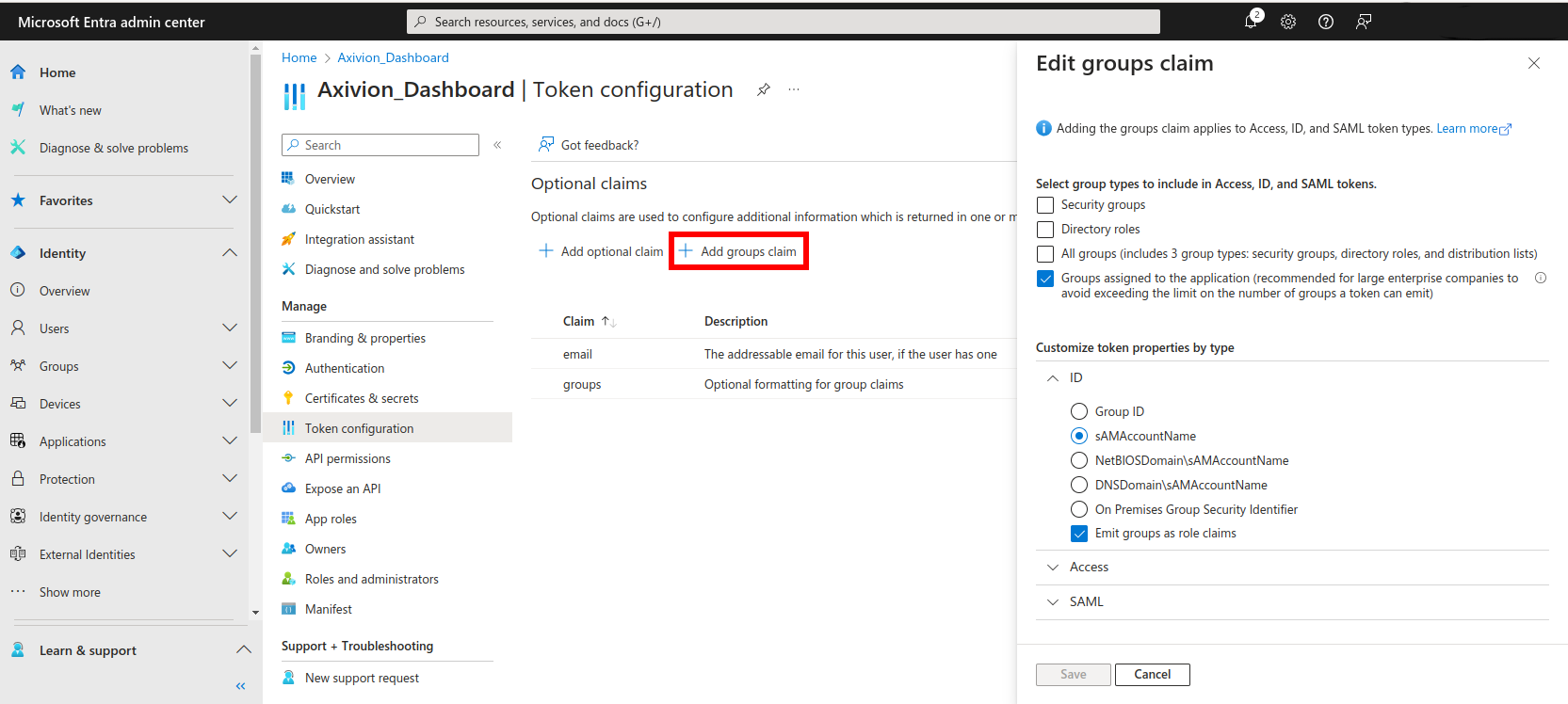
Task: Open the Learn more link
Action: pos(1474,129)
